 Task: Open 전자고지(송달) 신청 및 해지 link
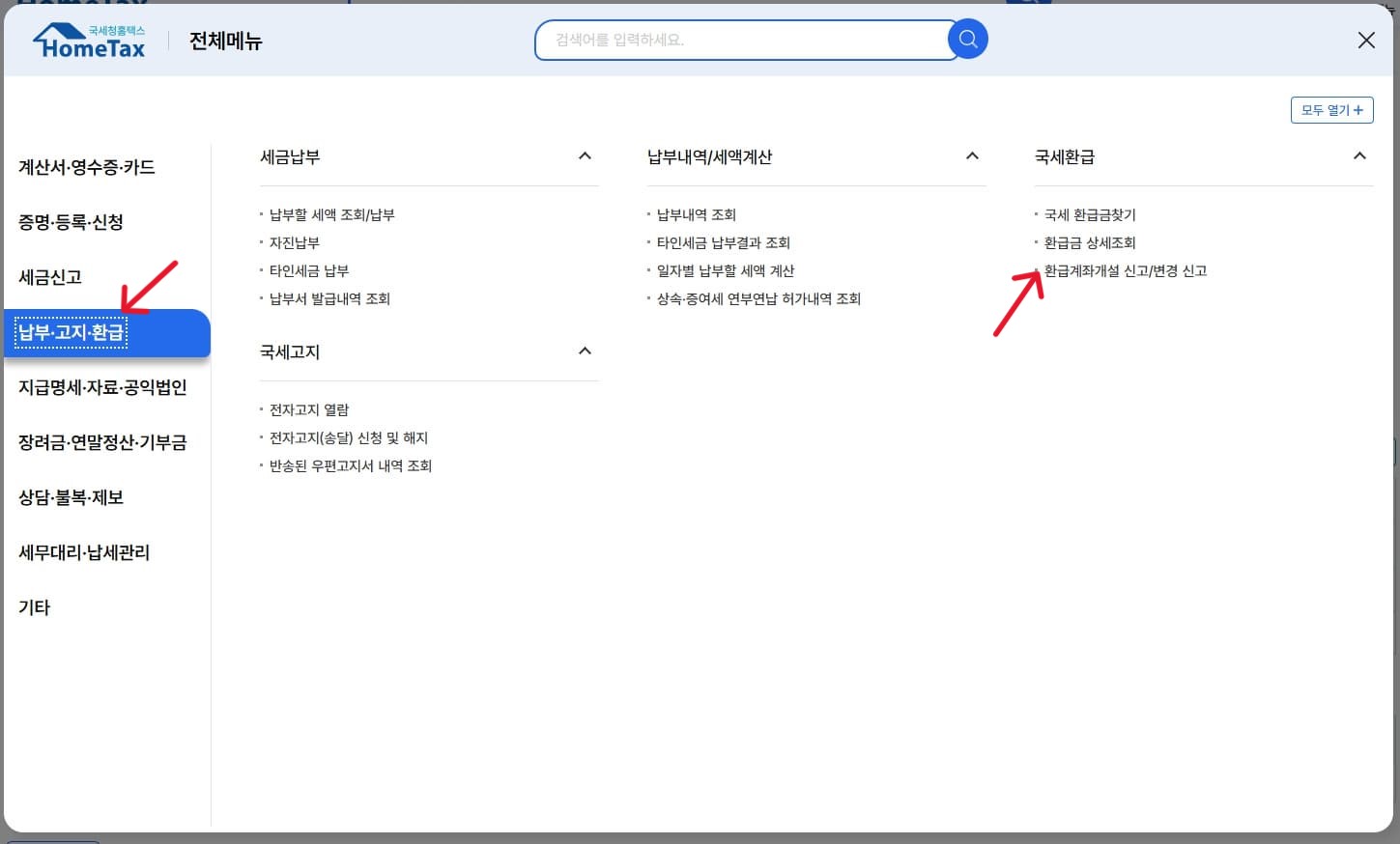point(349,437)
